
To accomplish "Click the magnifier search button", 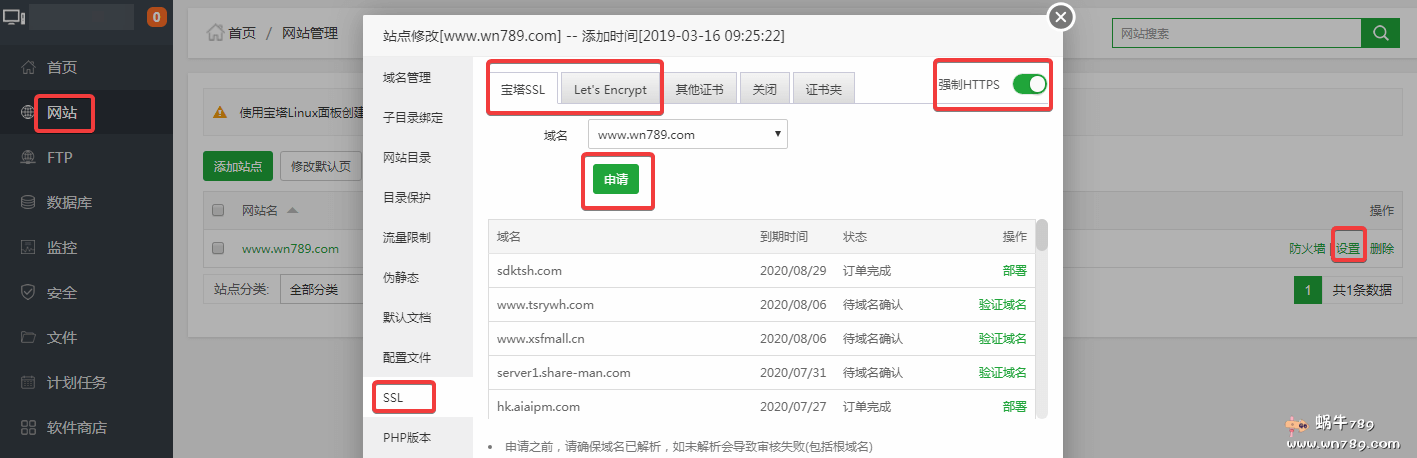I will pyautogui.click(x=1380, y=33).
